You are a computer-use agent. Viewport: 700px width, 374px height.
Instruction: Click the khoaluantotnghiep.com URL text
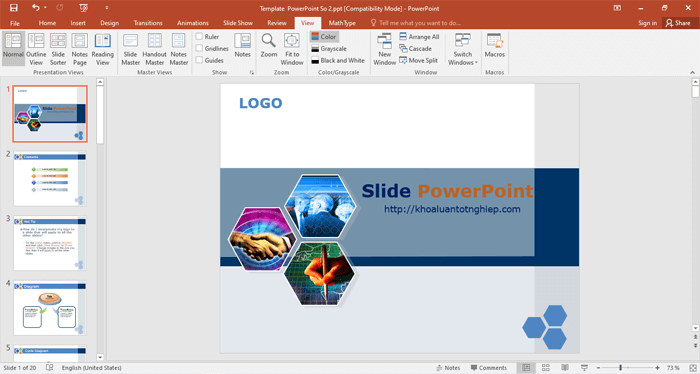[x=452, y=209]
